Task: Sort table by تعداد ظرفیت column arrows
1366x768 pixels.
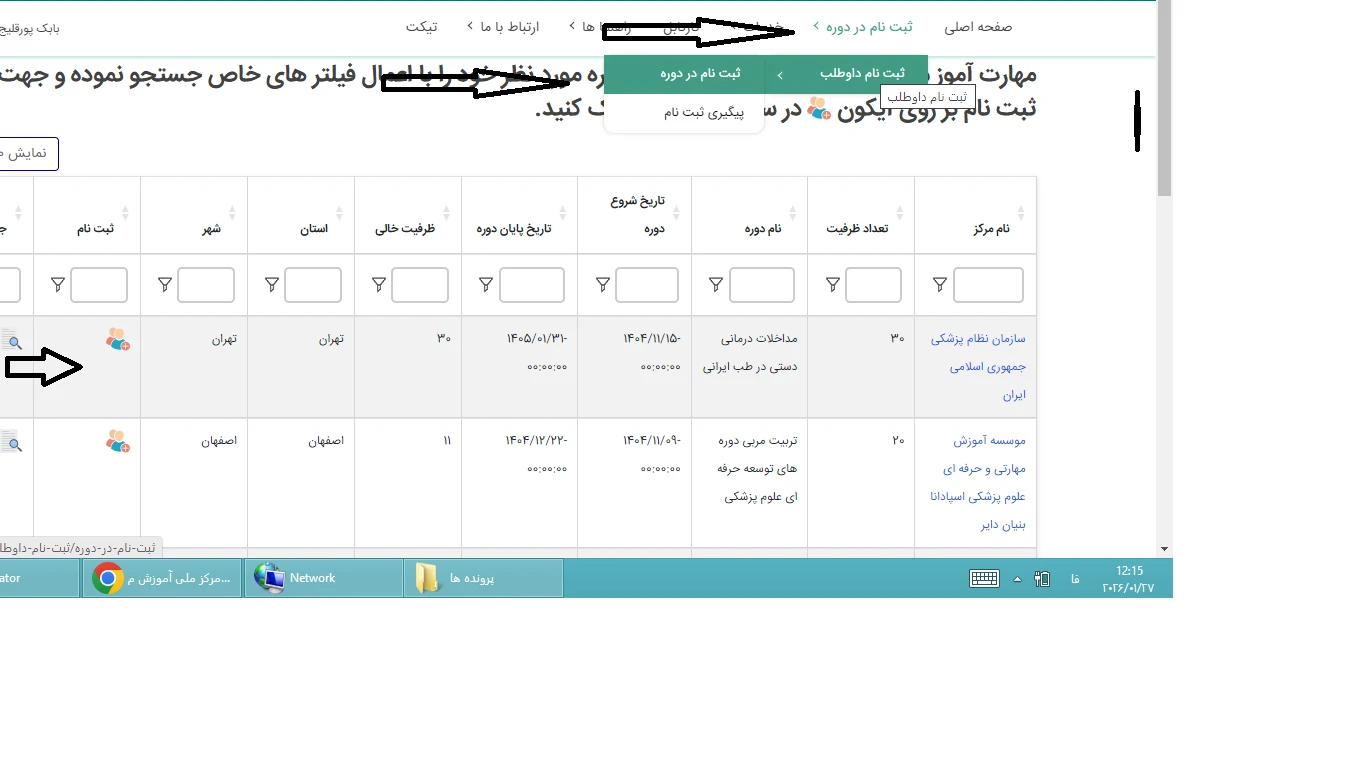Action: pos(900,213)
